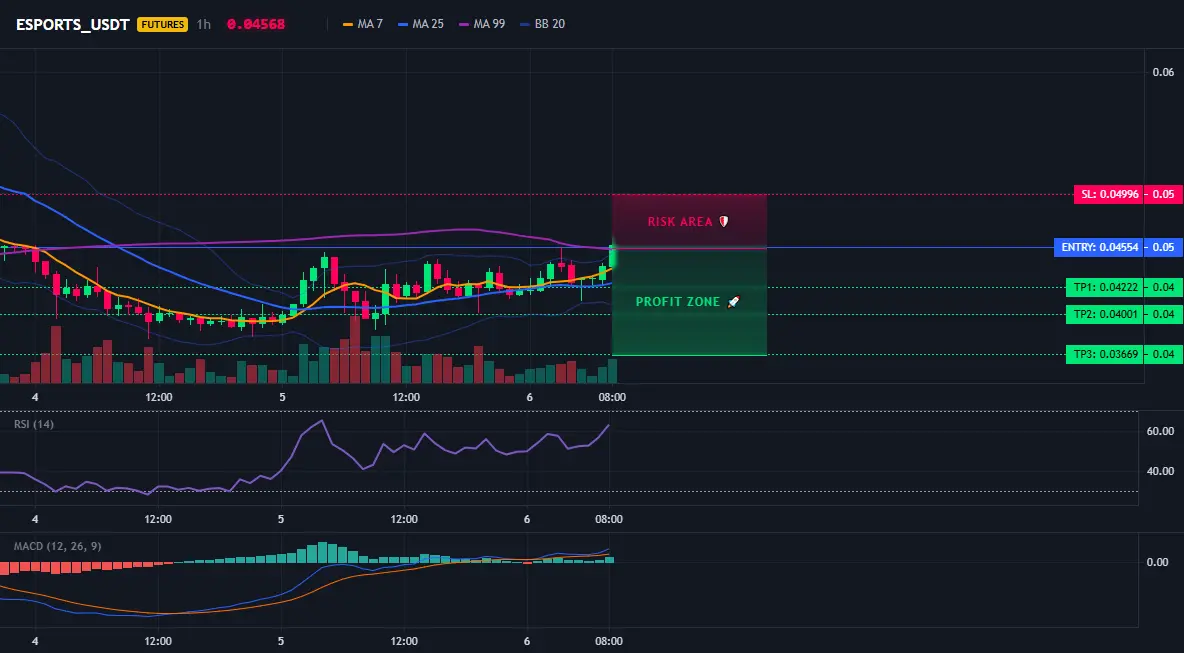Click the TP3: 0.03669 label
1184x653 pixels.
[x=1105, y=354]
